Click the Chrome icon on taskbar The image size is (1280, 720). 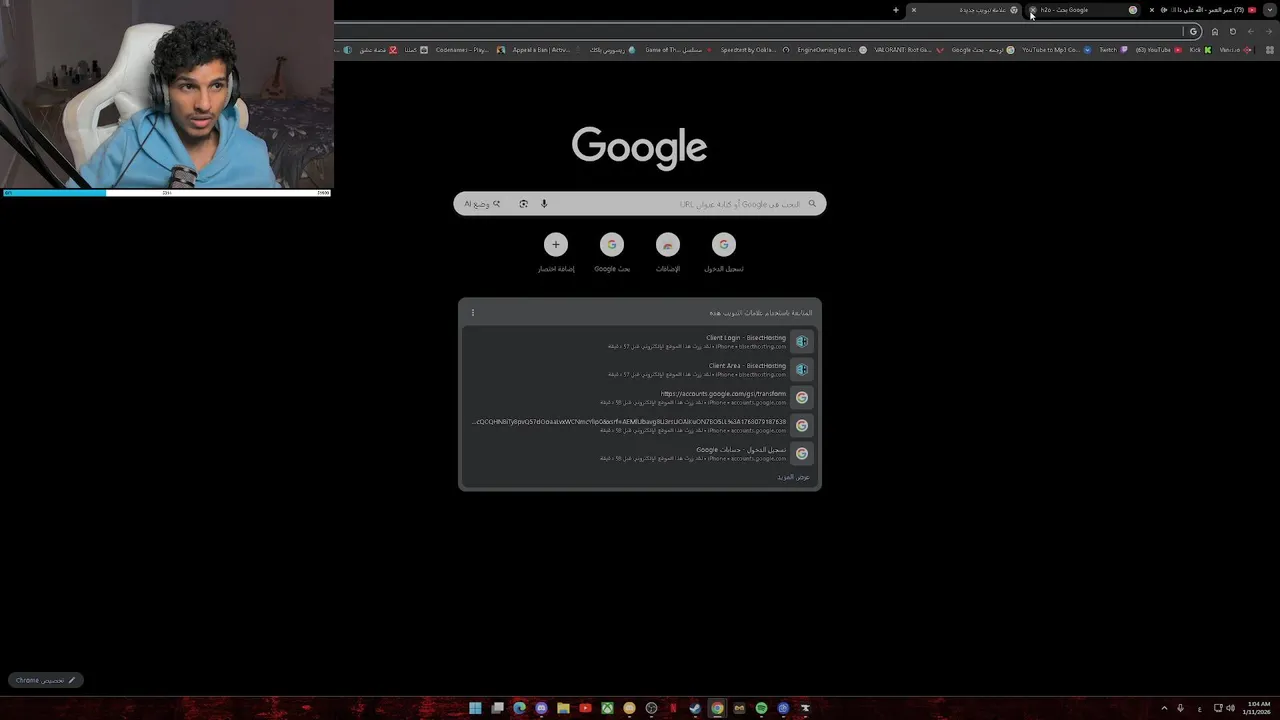point(717,708)
